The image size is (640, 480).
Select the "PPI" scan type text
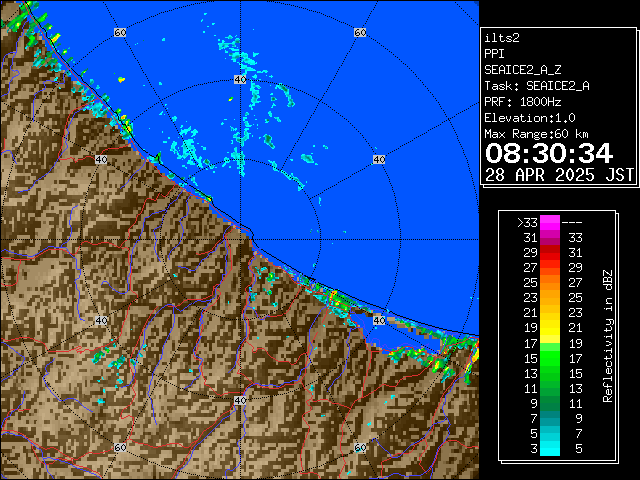(x=494, y=54)
